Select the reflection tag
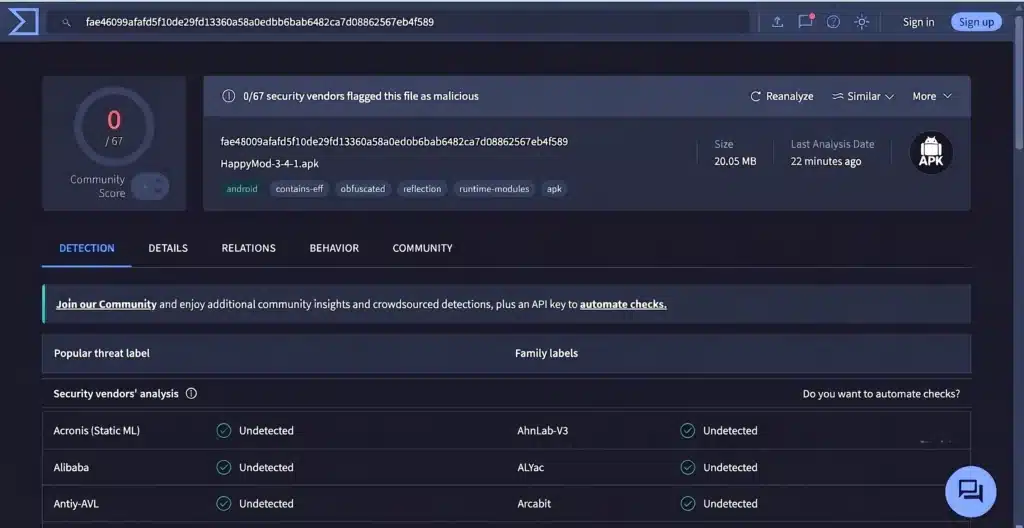Viewport: 1024px width, 528px height. click(422, 189)
